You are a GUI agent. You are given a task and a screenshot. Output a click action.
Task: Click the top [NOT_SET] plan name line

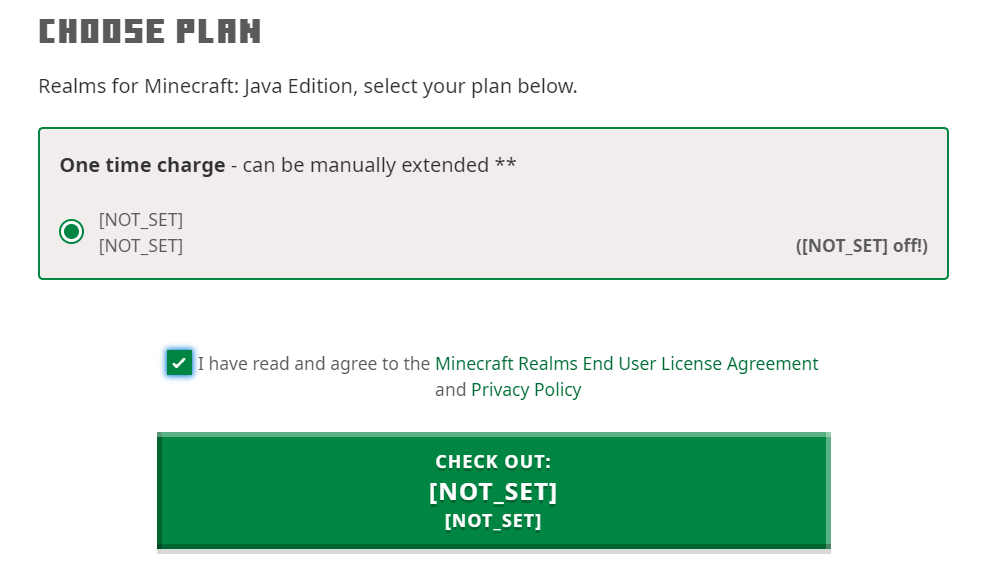point(141,220)
